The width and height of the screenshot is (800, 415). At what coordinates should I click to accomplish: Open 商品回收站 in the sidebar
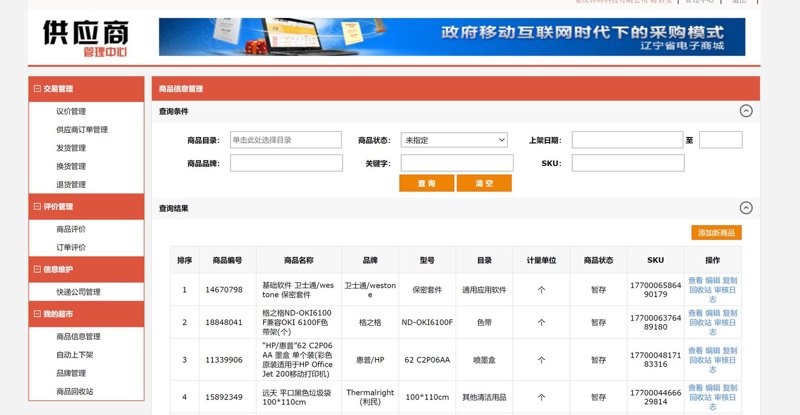tap(75, 392)
